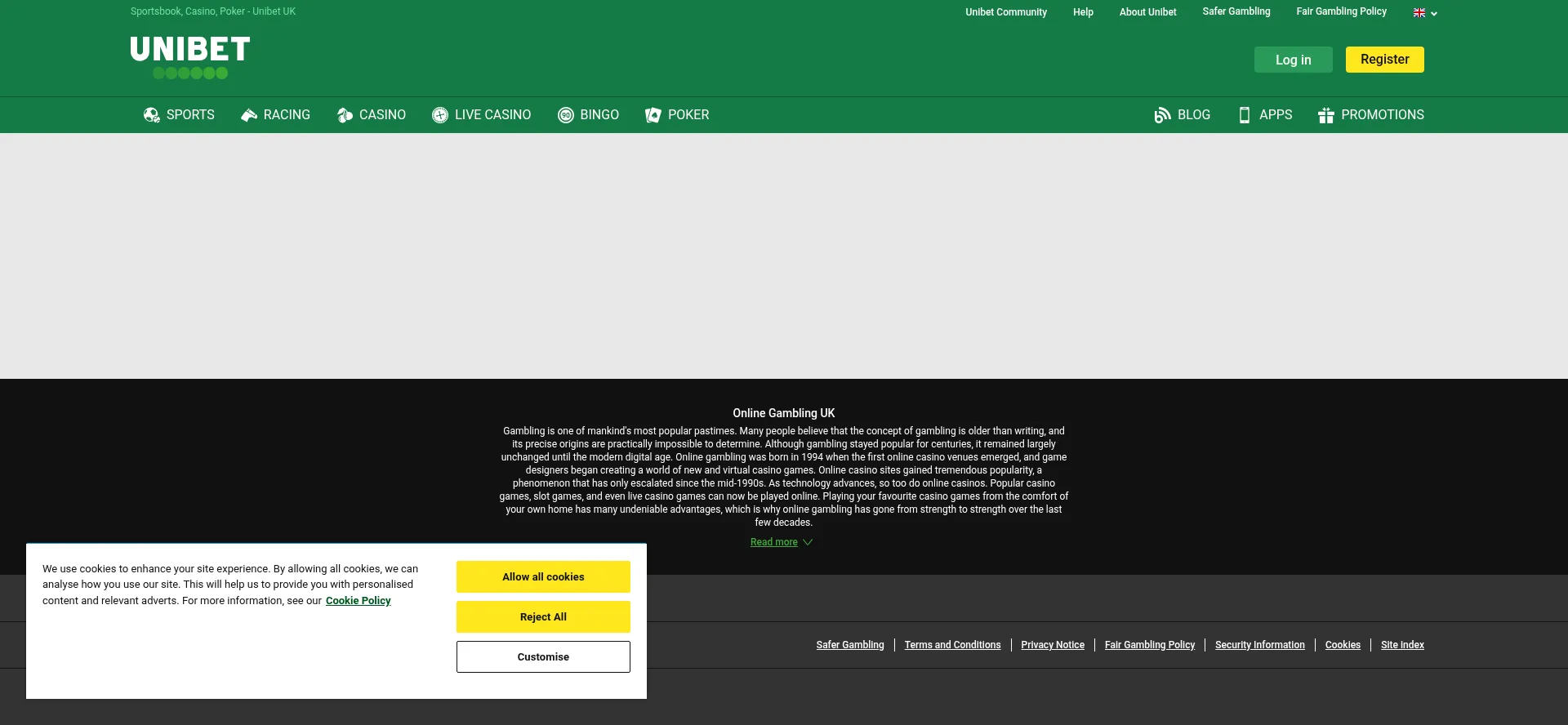This screenshot has height=725, width=1568.
Task: Open the UK flag language dropdown
Action: point(1425,12)
